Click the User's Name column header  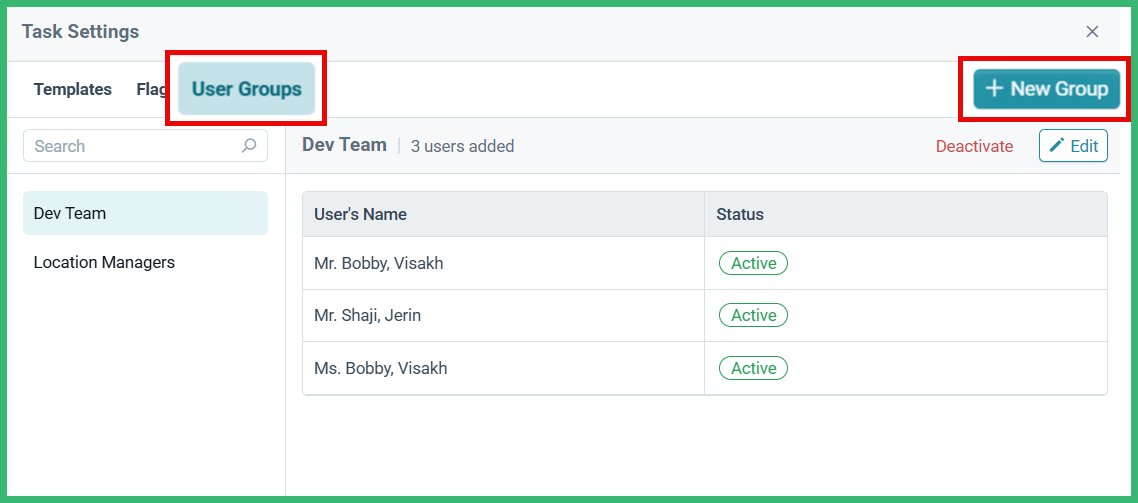(x=504, y=214)
